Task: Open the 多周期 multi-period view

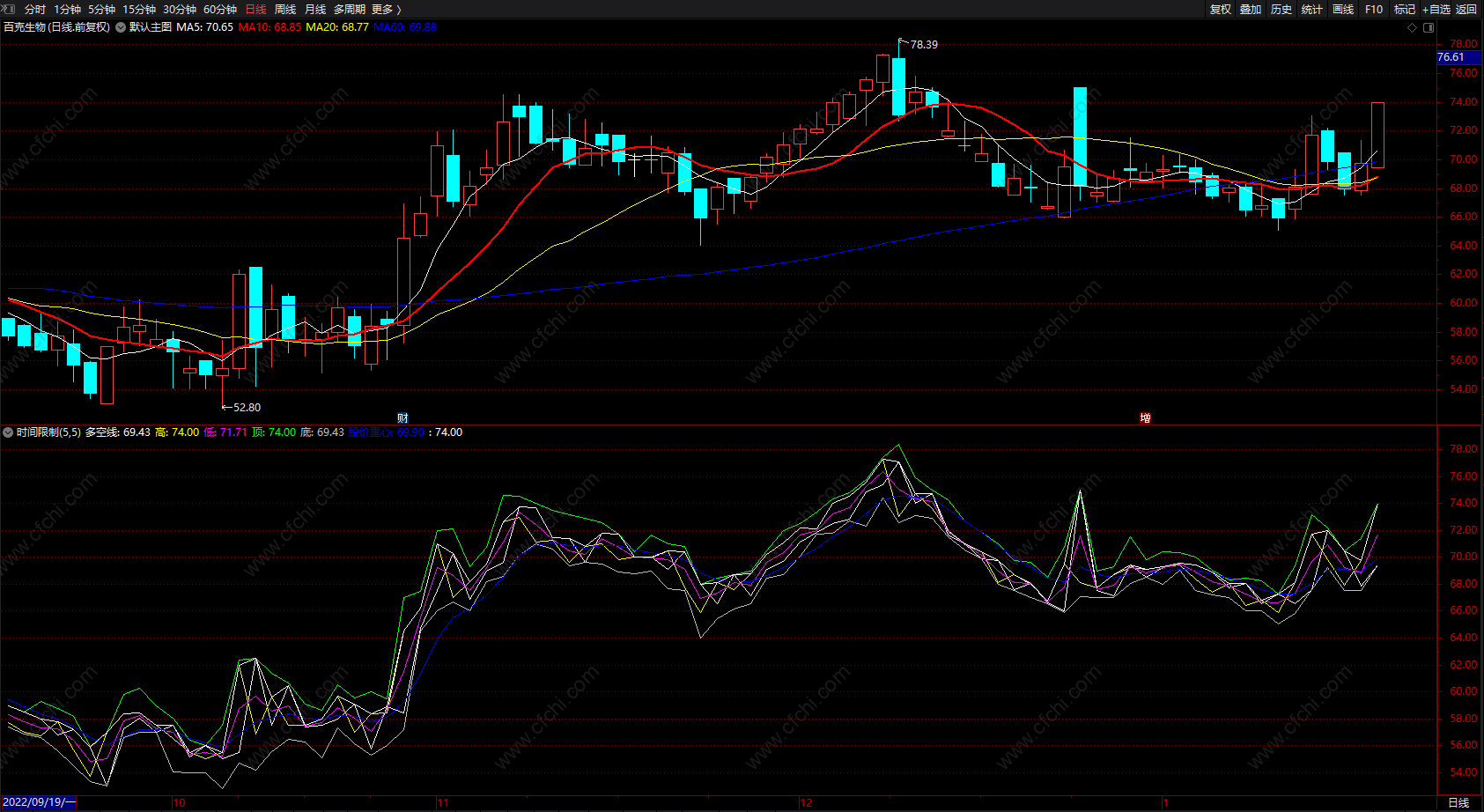Action: point(350,9)
